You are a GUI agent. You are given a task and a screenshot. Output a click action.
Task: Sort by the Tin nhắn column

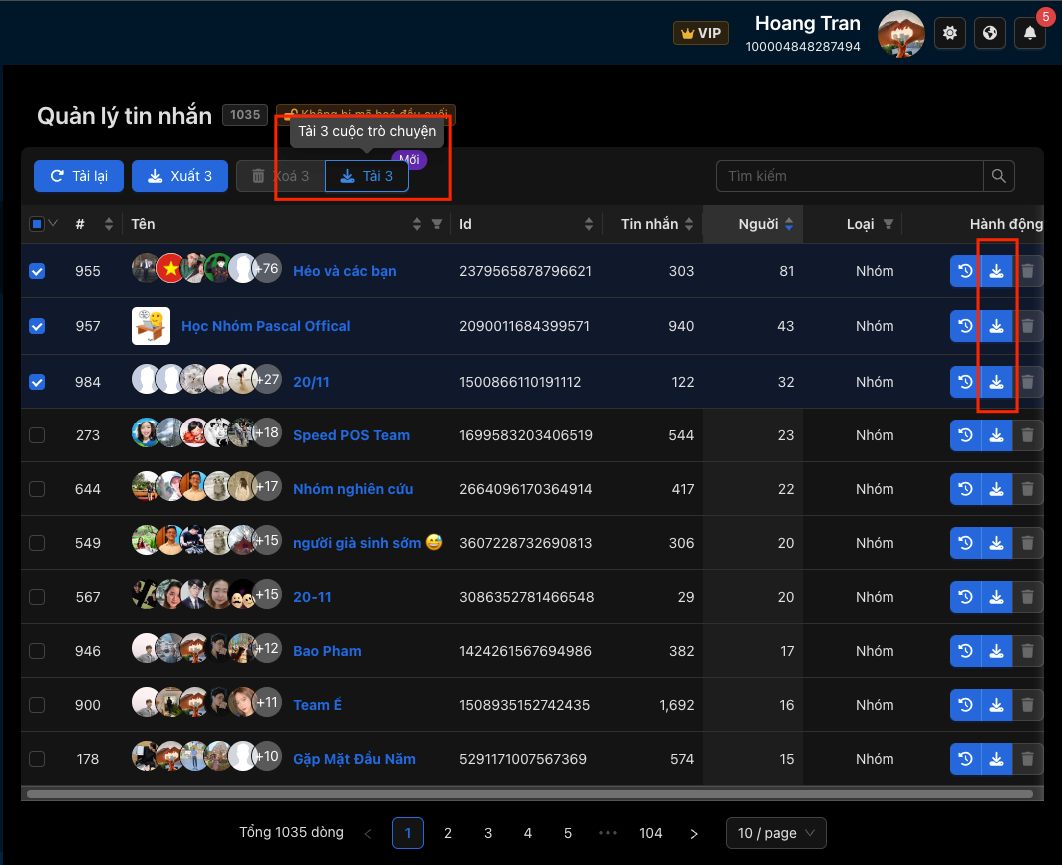689,224
